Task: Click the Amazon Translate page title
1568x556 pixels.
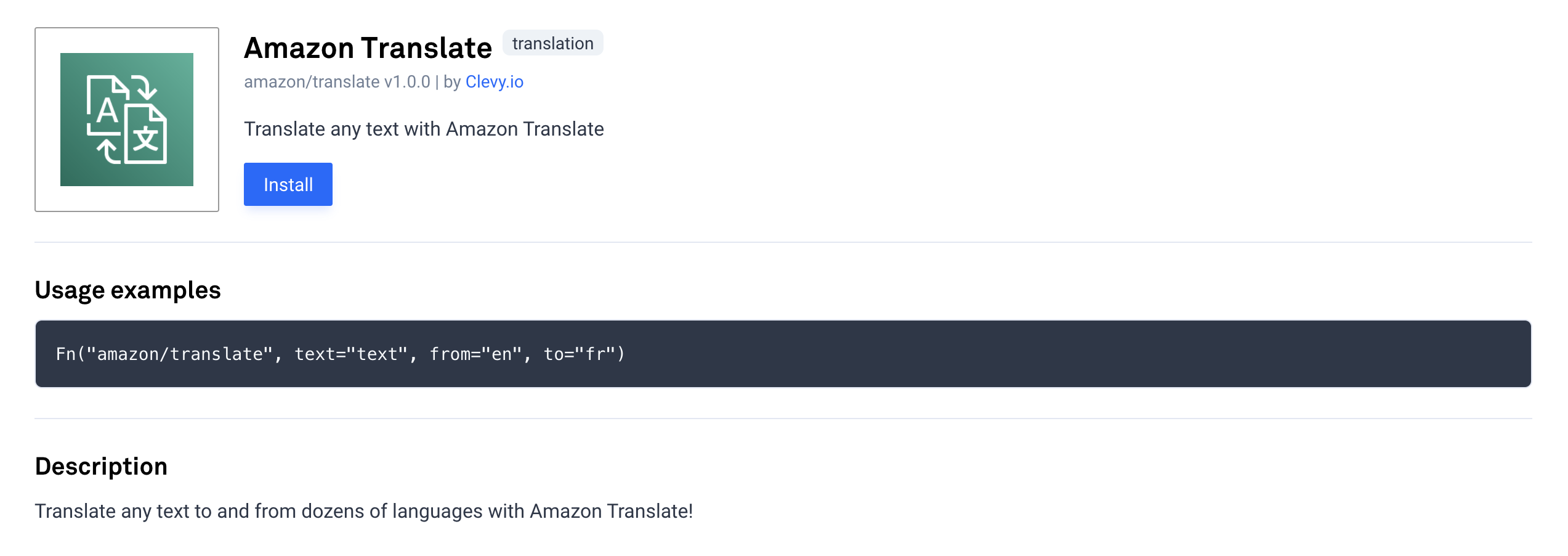Action: click(x=368, y=48)
